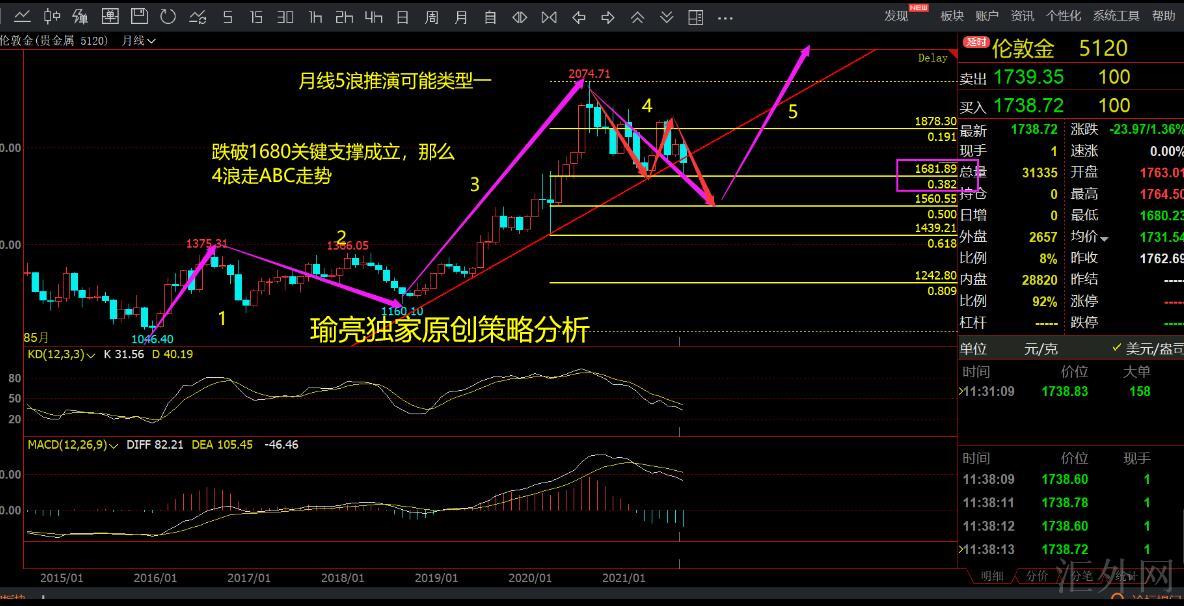Open the 资讯 menu

point(1022,16)
